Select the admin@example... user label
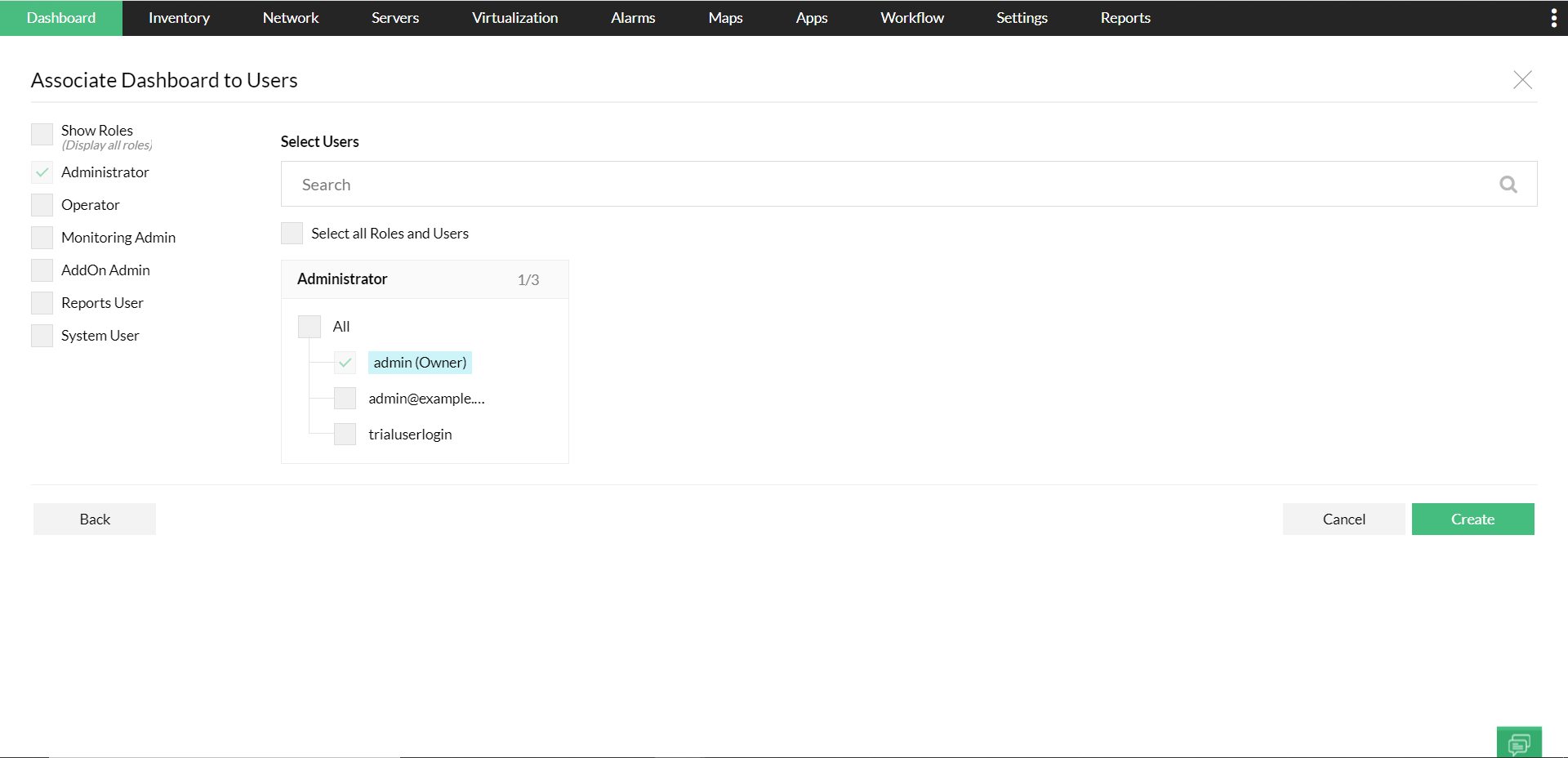 pyautogui.click(x=426, y=399)
